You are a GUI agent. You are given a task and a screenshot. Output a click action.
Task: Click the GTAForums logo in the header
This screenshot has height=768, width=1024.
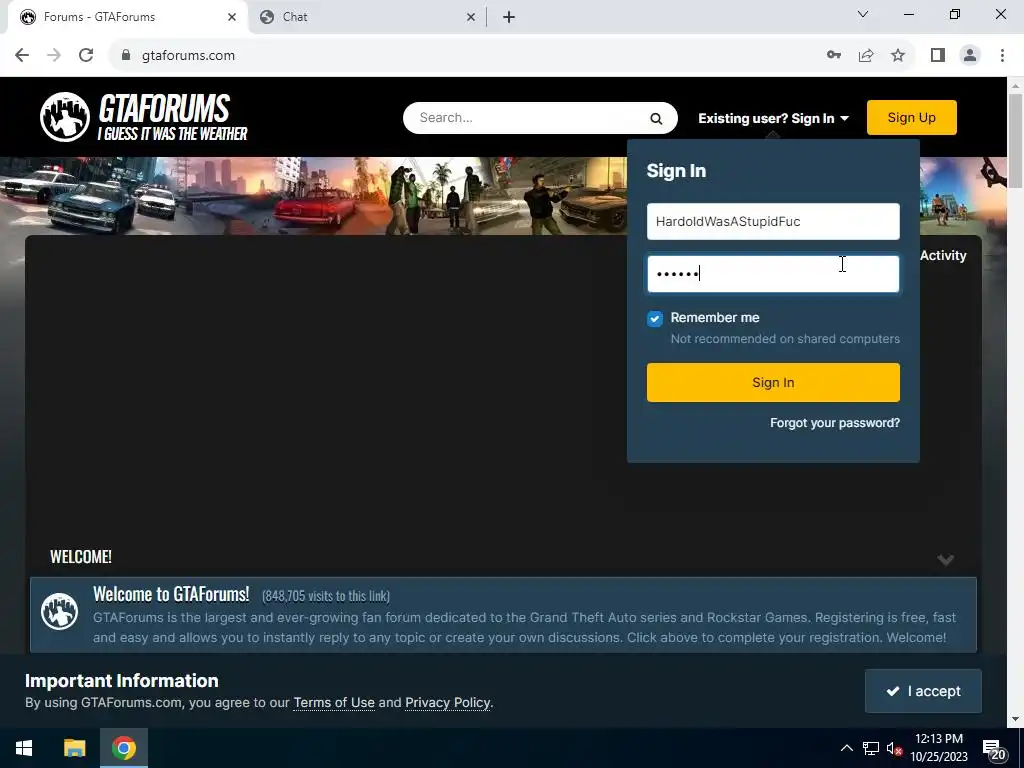(x=144, y=117)
